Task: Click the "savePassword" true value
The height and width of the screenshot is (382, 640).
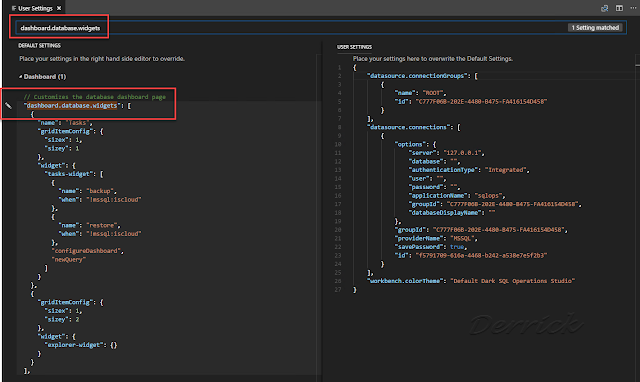Action: pos(457,247)
